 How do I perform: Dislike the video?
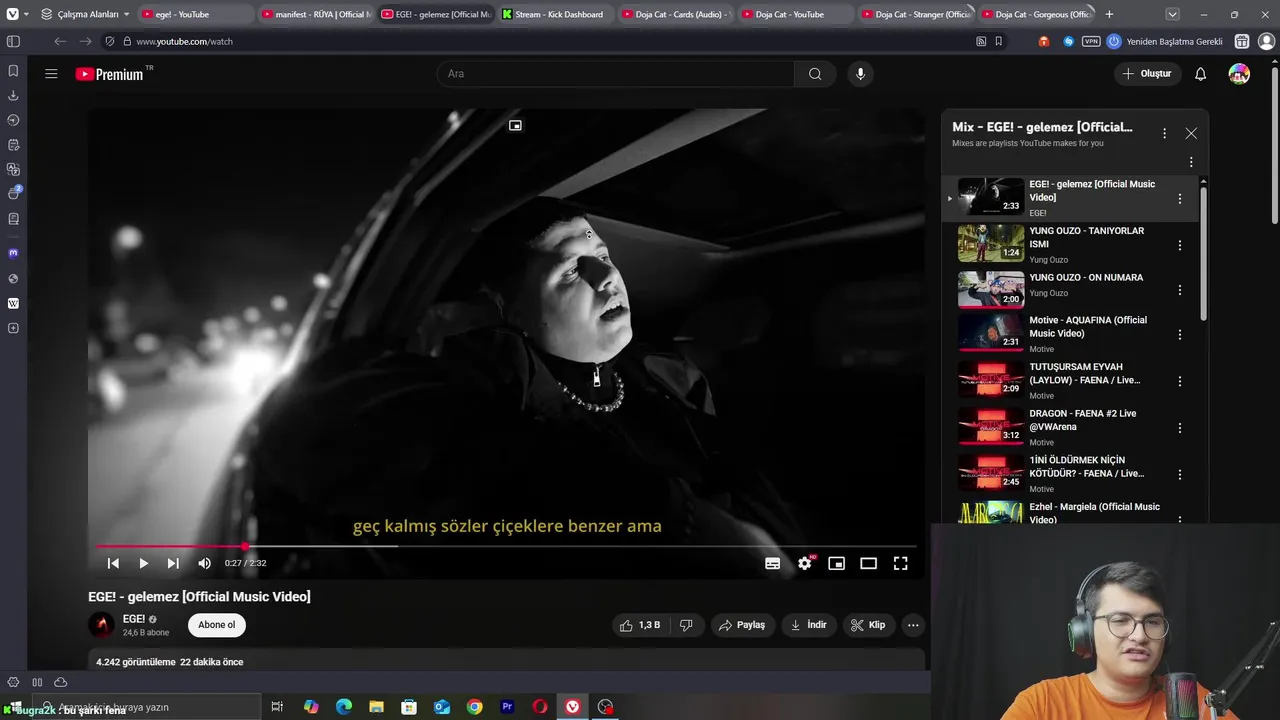pos(686,625)
